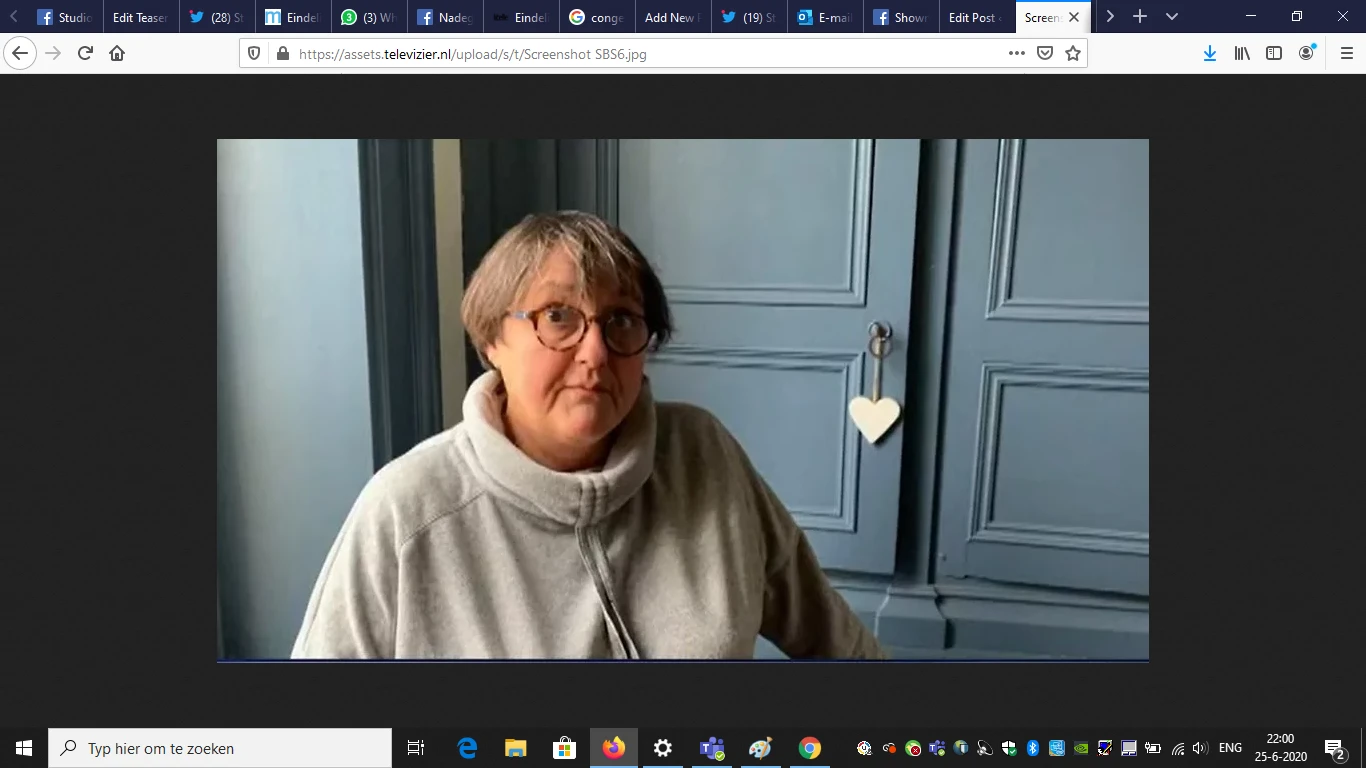
Task: Open Google Chrome from the taskbar
Action: point(810,748)
